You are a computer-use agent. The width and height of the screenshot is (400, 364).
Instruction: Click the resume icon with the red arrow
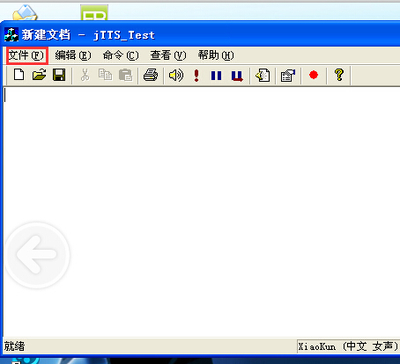pyautogui.click(x=237, y=76)
